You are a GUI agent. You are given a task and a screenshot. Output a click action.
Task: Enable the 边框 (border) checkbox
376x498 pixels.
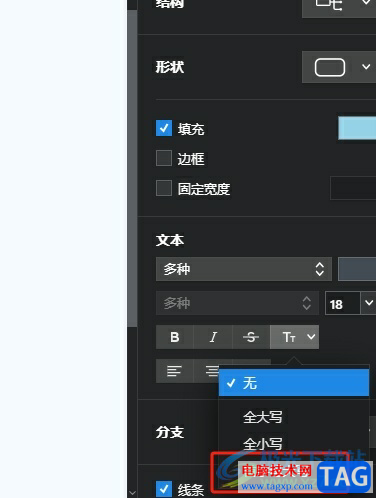tap(164, 158)
